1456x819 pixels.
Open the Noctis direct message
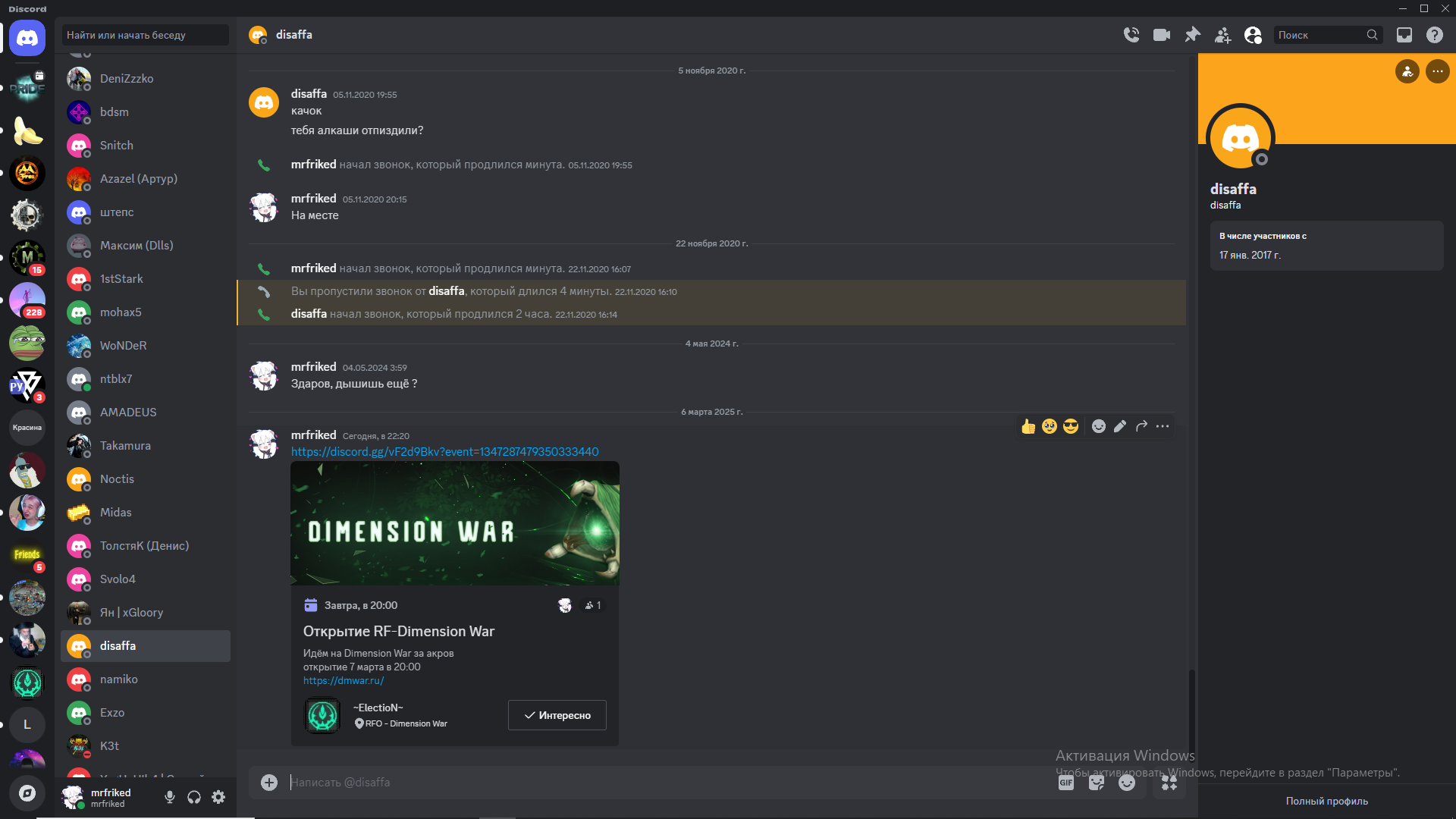[146, 479]
